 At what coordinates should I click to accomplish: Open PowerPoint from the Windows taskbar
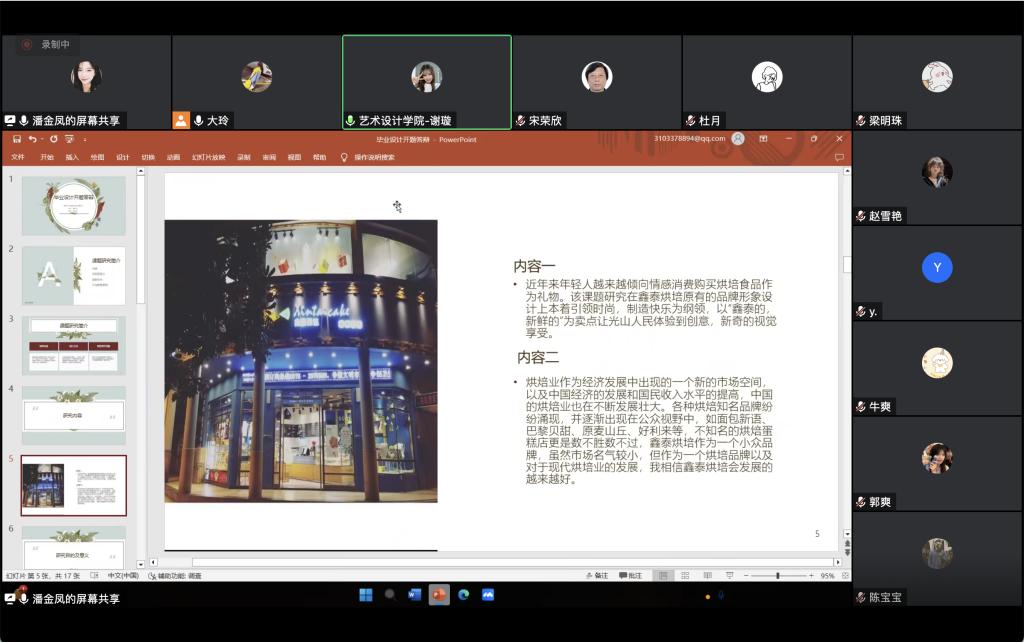click(438, 595)
